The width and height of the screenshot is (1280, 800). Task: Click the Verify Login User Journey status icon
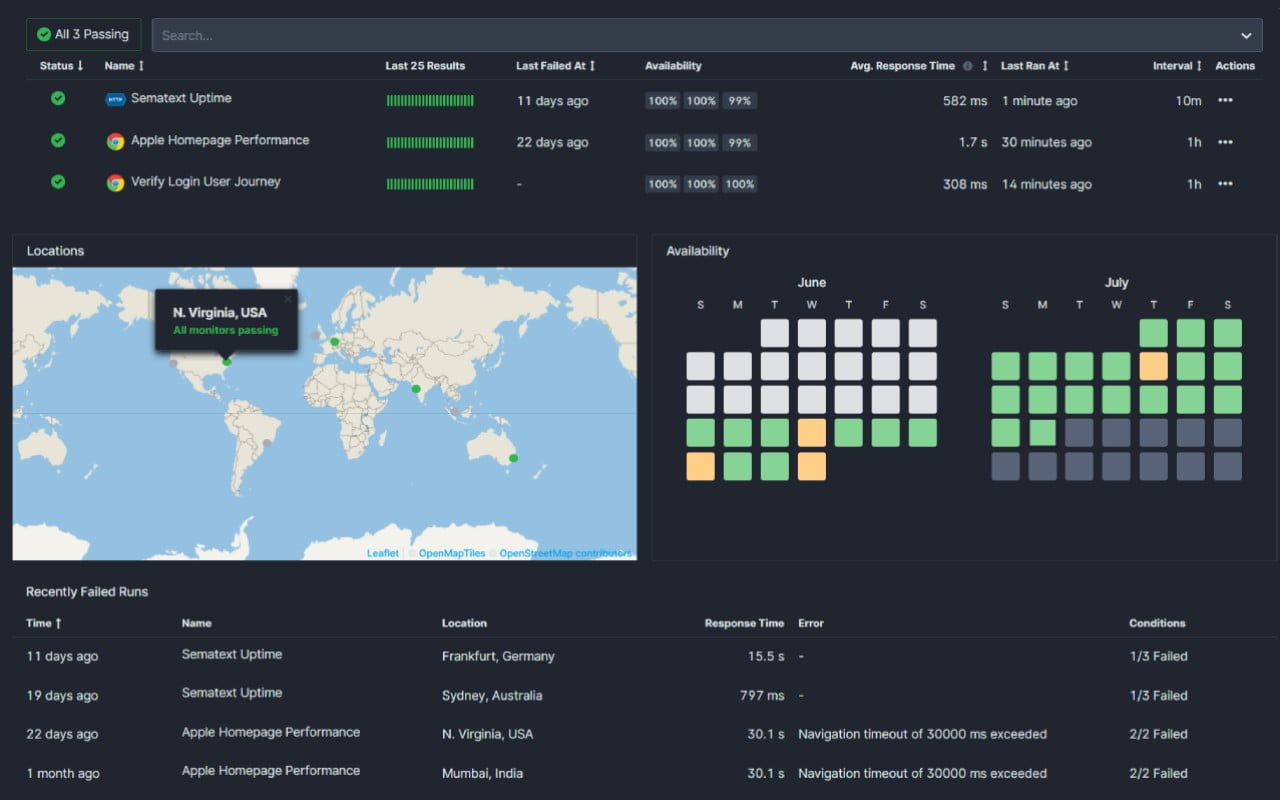[58, 182]
